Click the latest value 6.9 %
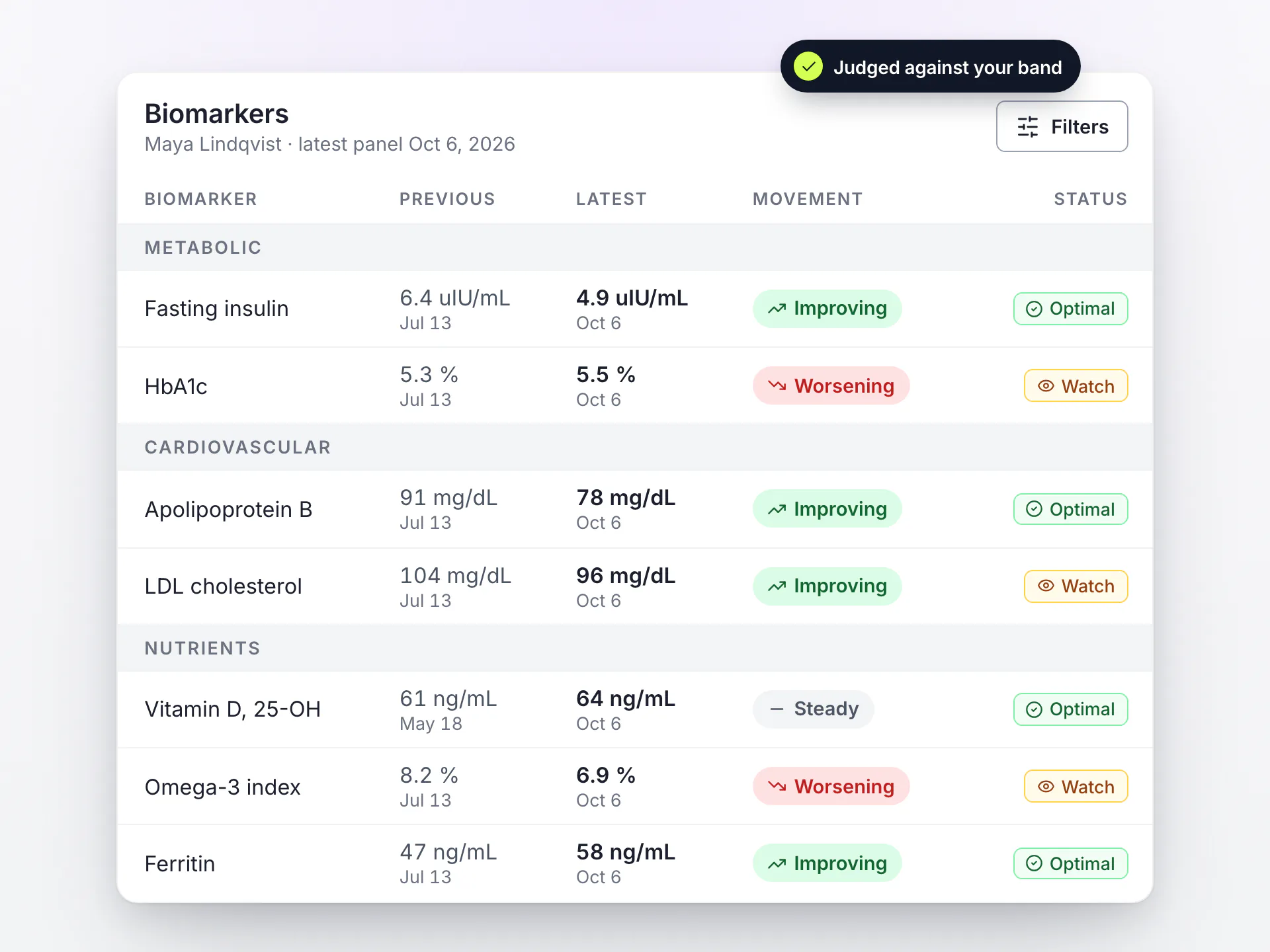 [x=605, y=775]
